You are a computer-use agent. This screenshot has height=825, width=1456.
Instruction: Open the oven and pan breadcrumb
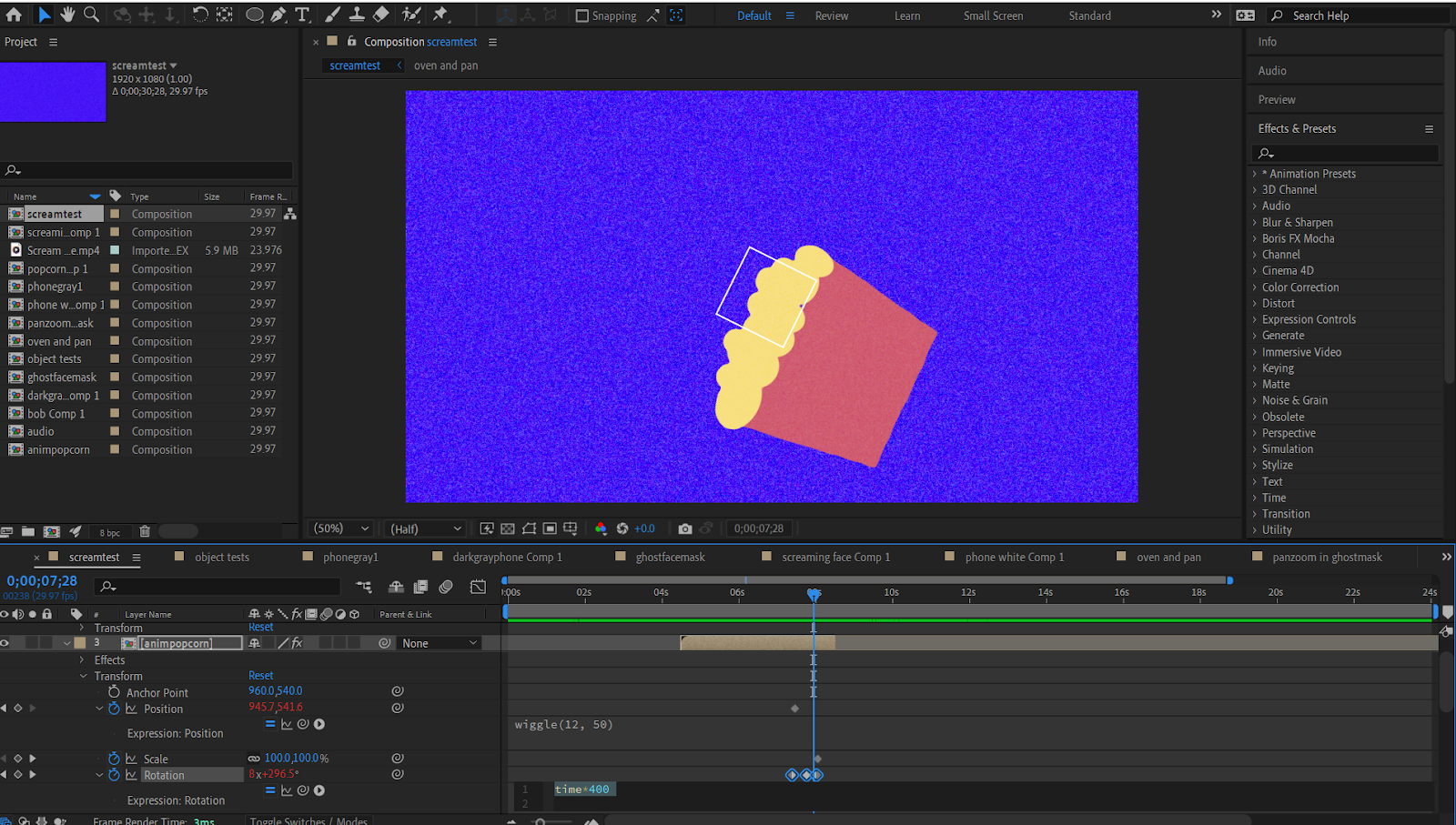pyautogui.click(x=446, y=65)
